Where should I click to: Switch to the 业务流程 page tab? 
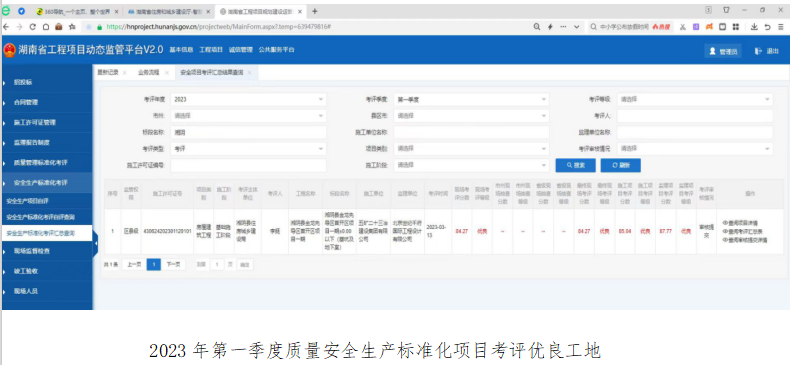pos(148,72)
